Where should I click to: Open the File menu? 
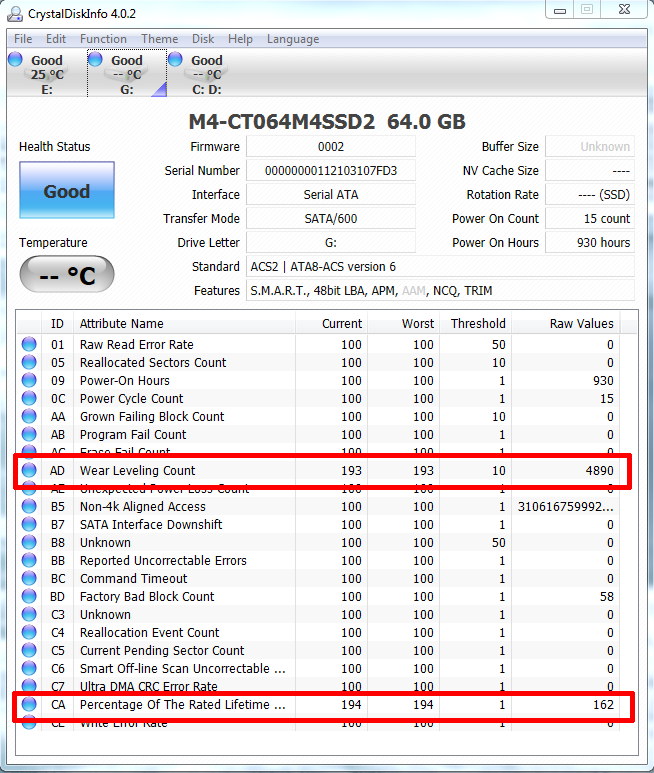click(23, 39)
